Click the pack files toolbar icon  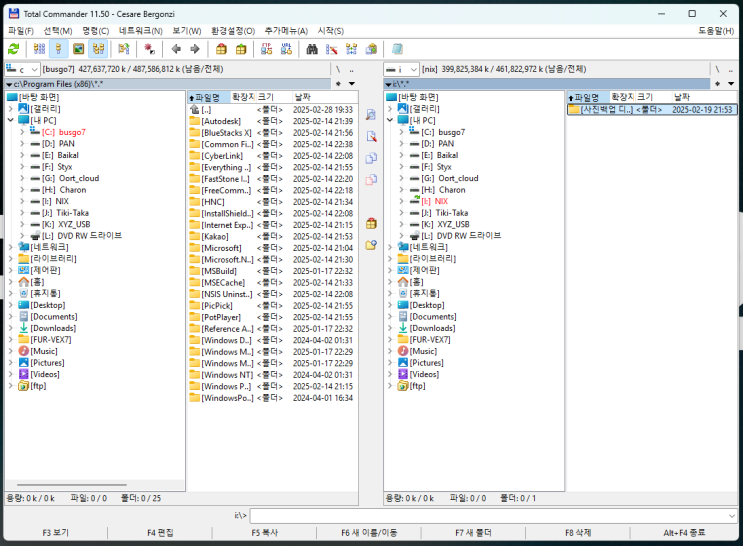[221, 49]
